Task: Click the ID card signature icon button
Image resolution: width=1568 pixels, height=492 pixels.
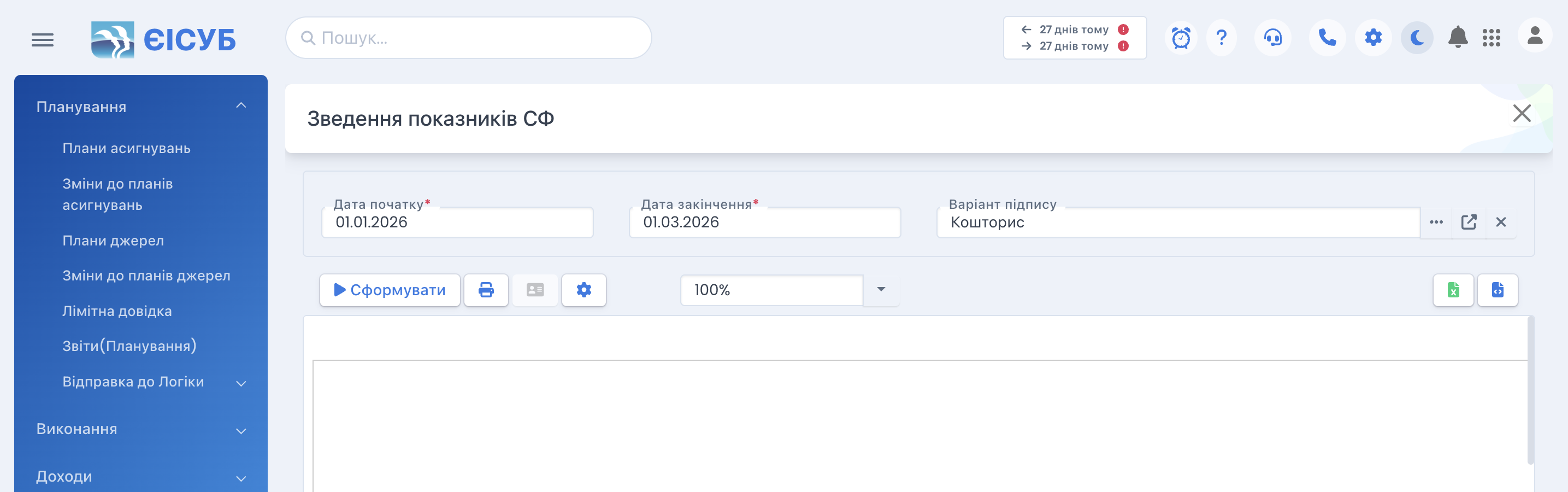Action: click(x=535, y=290)
